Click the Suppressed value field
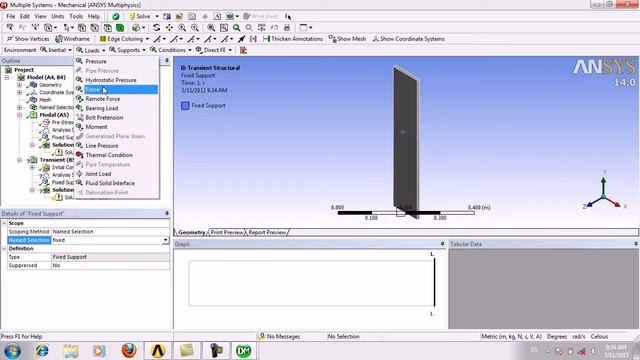640x360 pixels. click(110, 265)
